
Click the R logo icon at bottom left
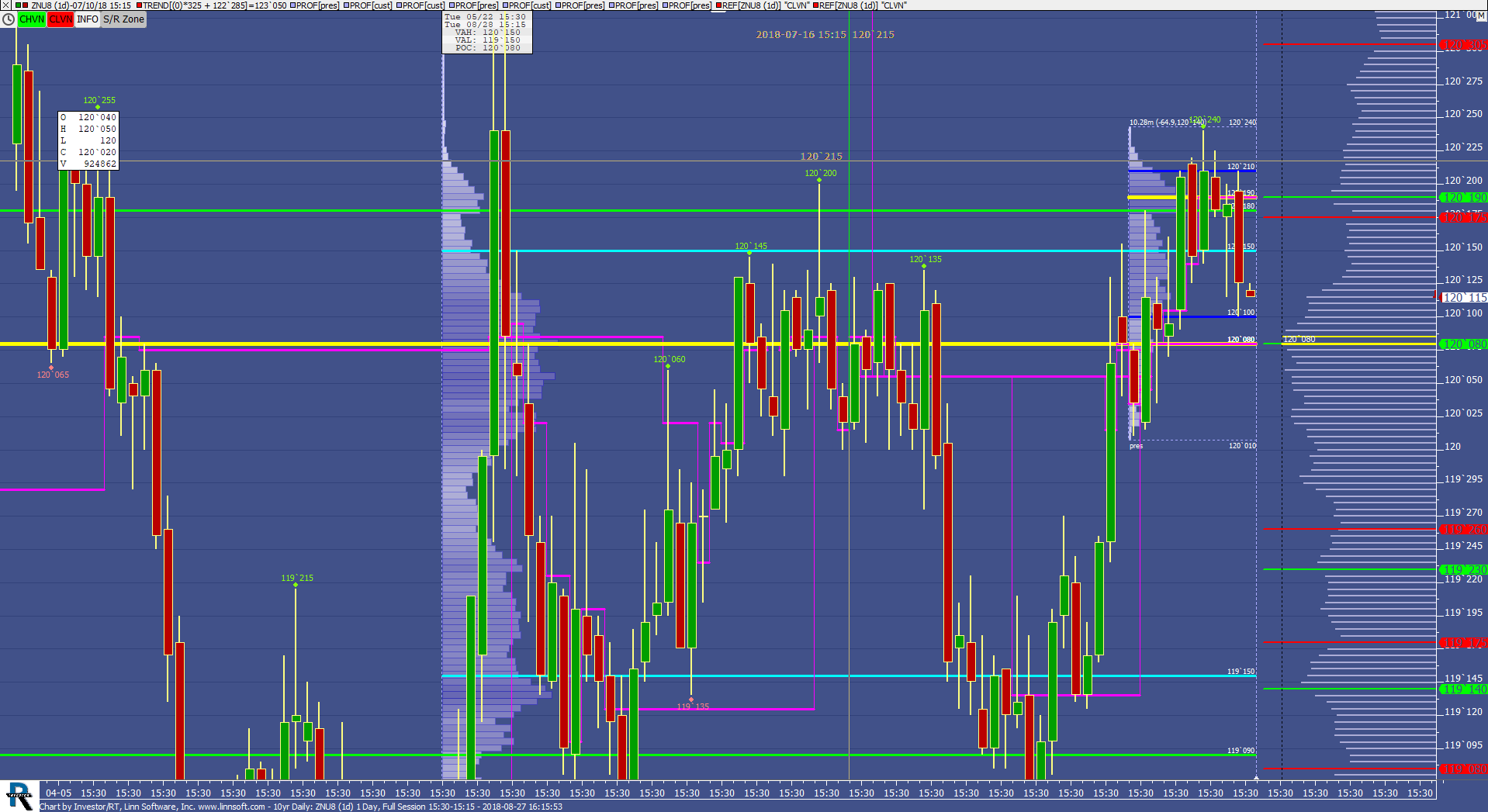[x=19, y=796]
